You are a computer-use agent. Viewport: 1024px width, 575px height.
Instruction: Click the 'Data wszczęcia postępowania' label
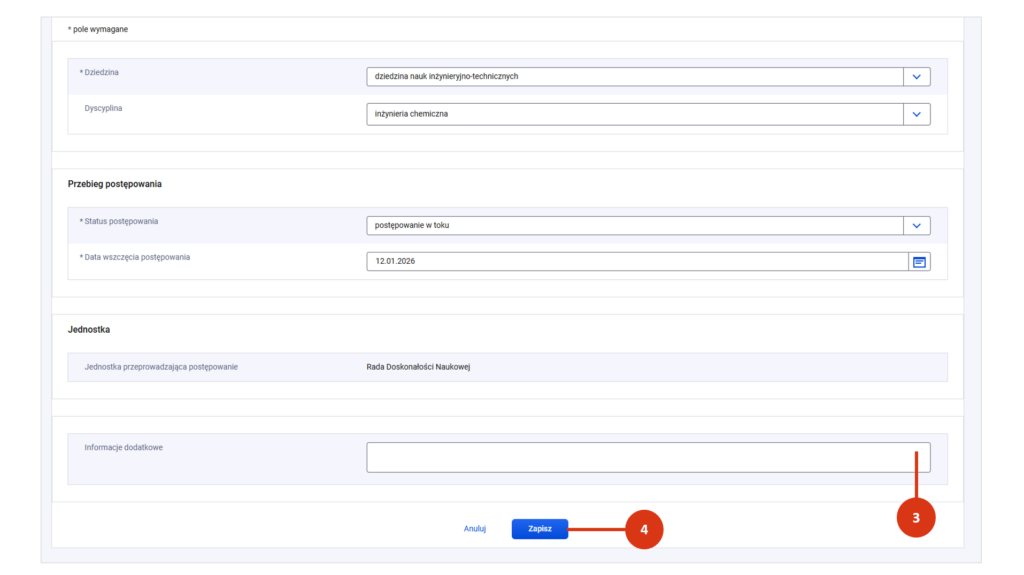137,257
